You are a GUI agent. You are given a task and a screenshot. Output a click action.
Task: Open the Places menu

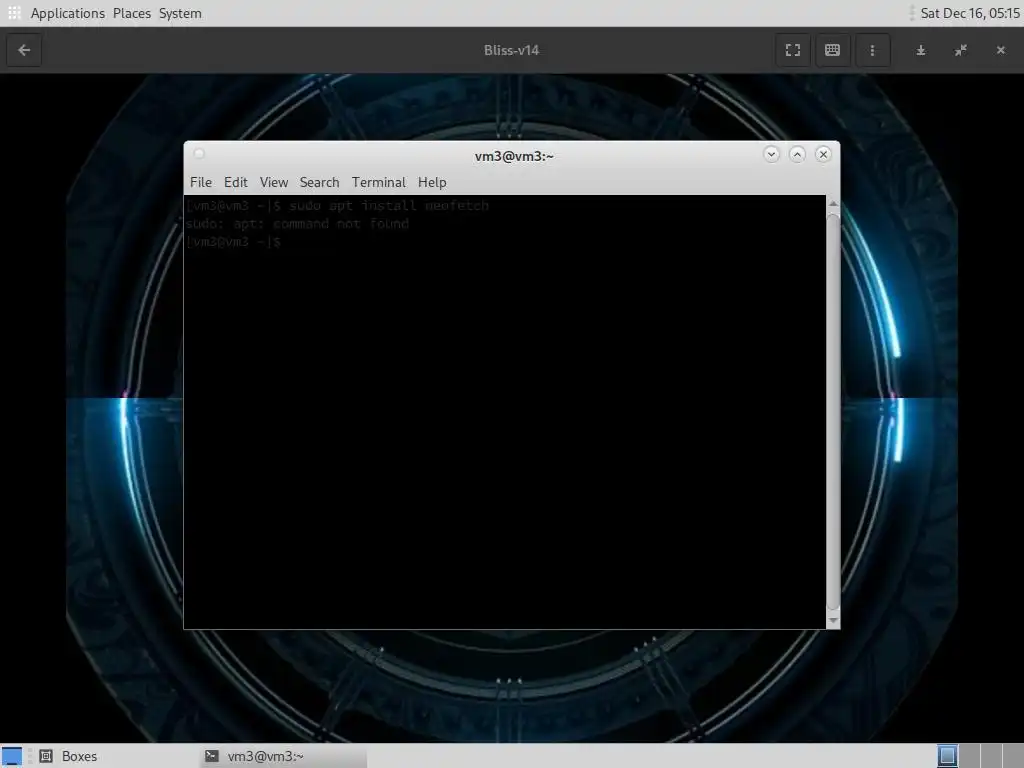pyautogui.click(x=131, y=13)
